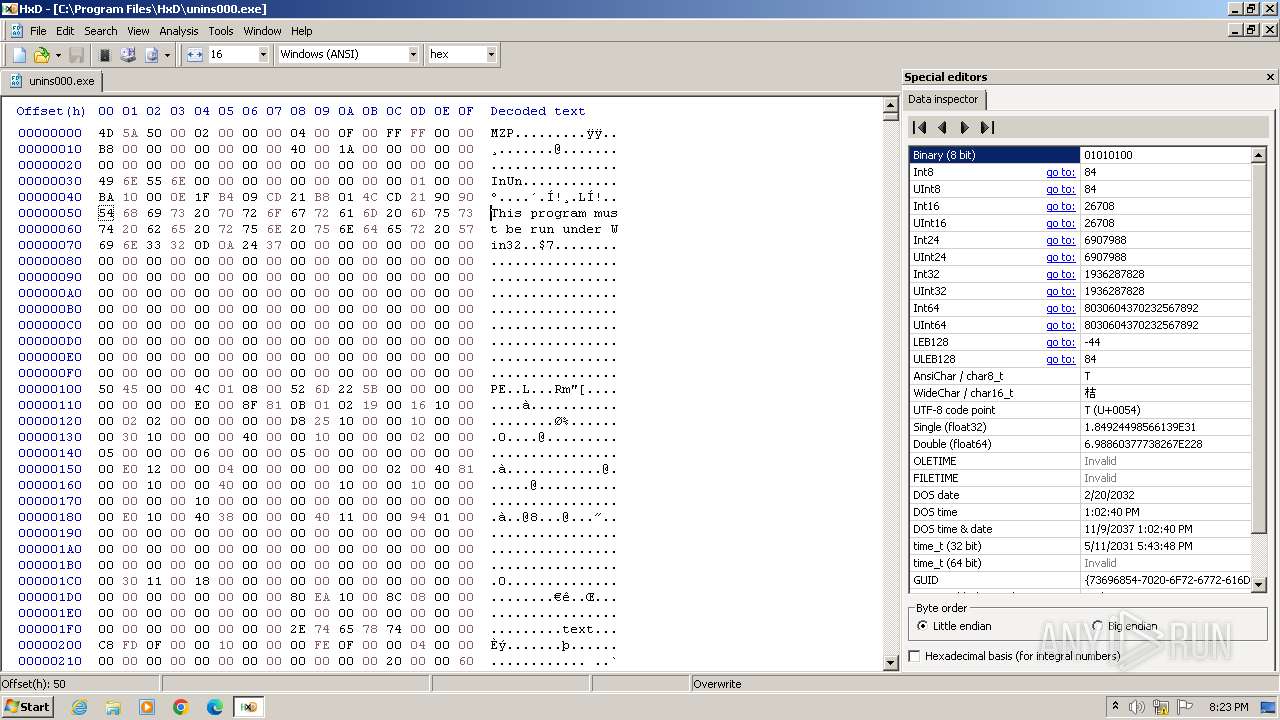Open the Tools menu
The image size is (1280, 720).
[221, 31]
